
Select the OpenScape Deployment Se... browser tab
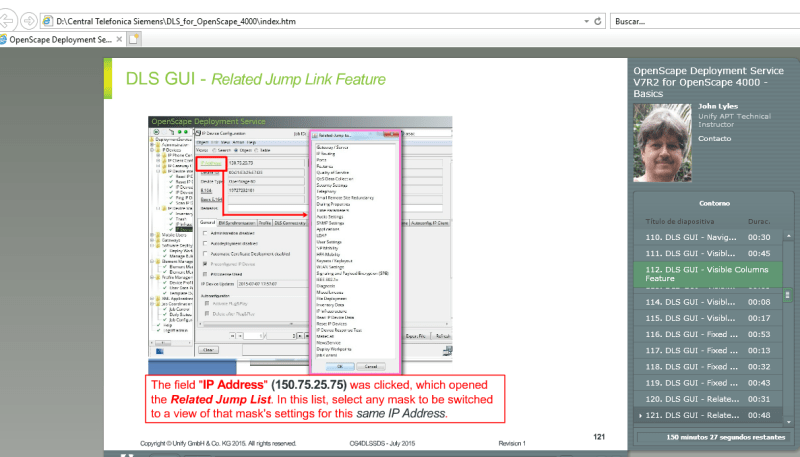tap(60, 39)
